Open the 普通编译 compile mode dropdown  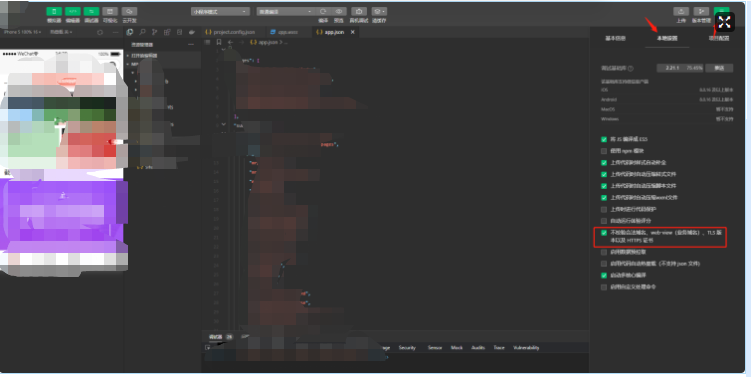[x=285, y=12]
